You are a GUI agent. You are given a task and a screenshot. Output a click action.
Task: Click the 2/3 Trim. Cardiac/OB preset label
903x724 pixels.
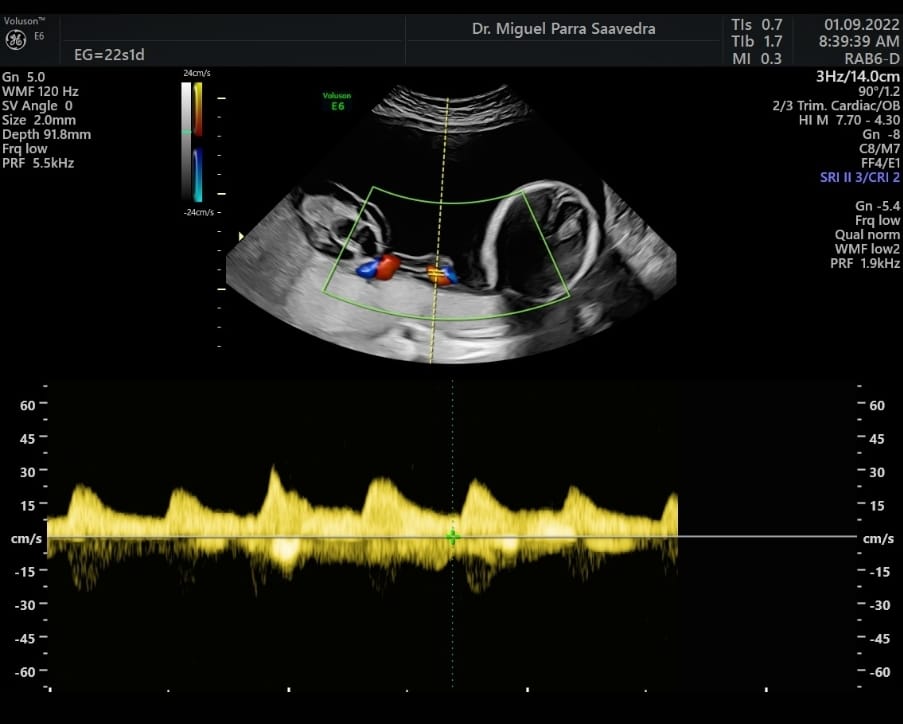[836, 105]
